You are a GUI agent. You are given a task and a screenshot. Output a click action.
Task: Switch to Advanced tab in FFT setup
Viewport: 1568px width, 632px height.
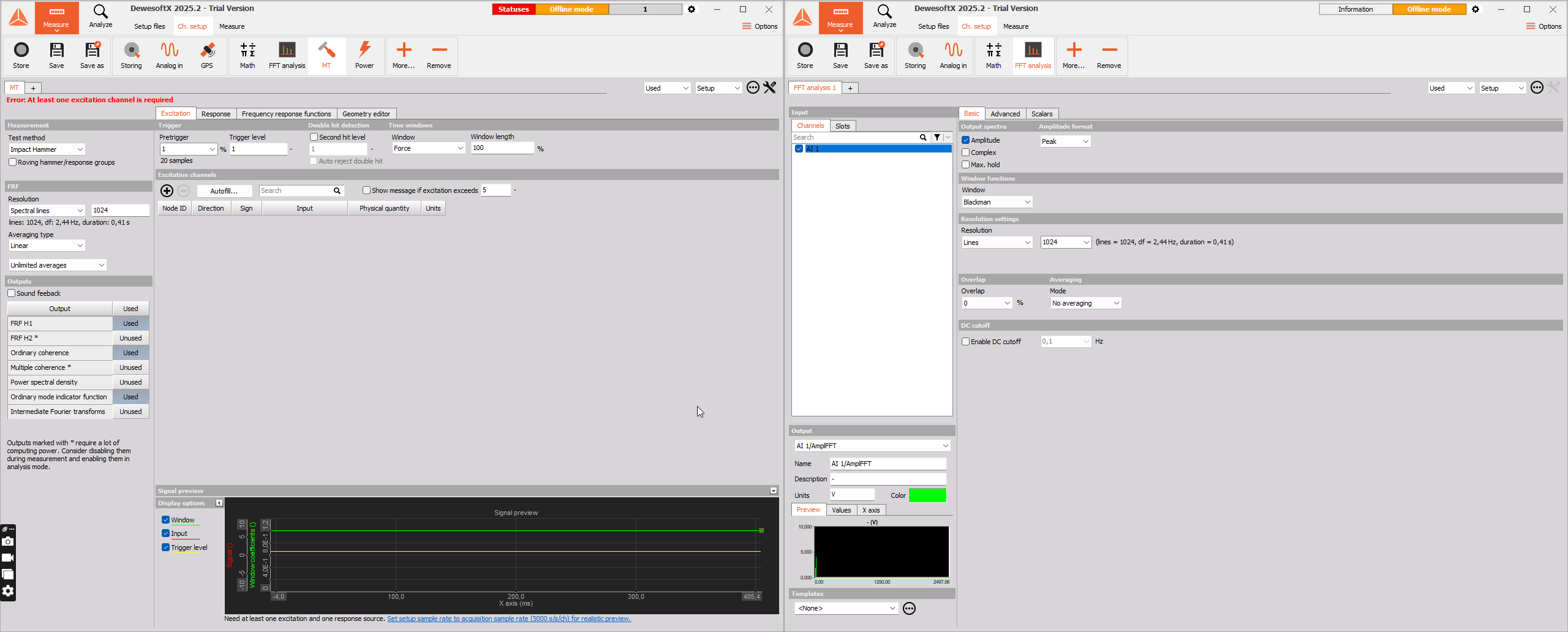(x=1005, y=114)
